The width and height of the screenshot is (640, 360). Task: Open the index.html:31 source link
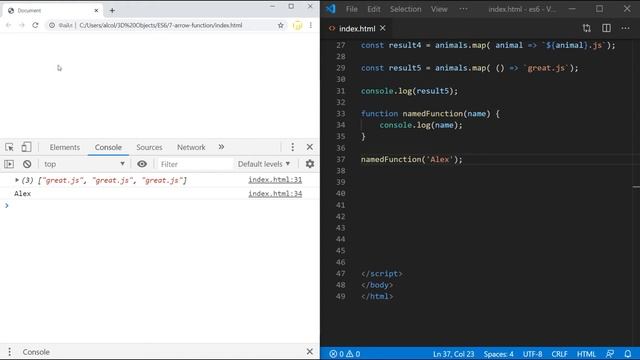point(275,180)
